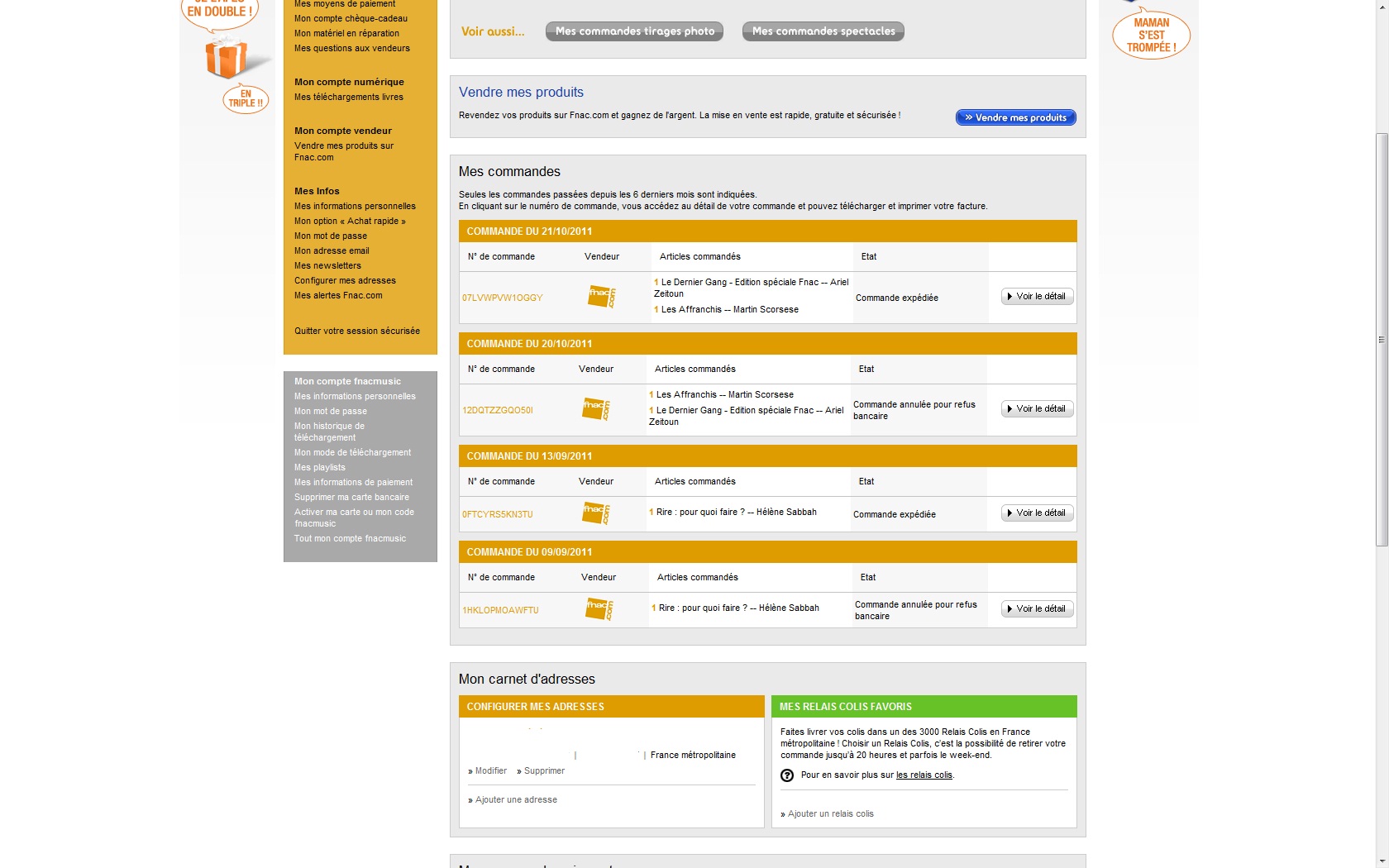View details of order 12DQTZZGQO50I
Image resolution: width=1389 pixels, height=868 pixels.
(1038, 408)
